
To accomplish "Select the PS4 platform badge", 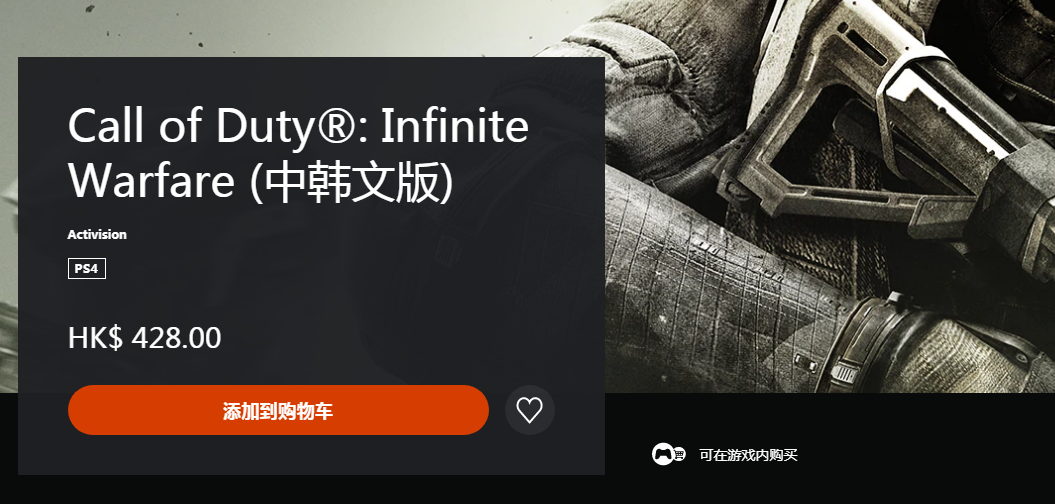I will [x=87, y=268].
